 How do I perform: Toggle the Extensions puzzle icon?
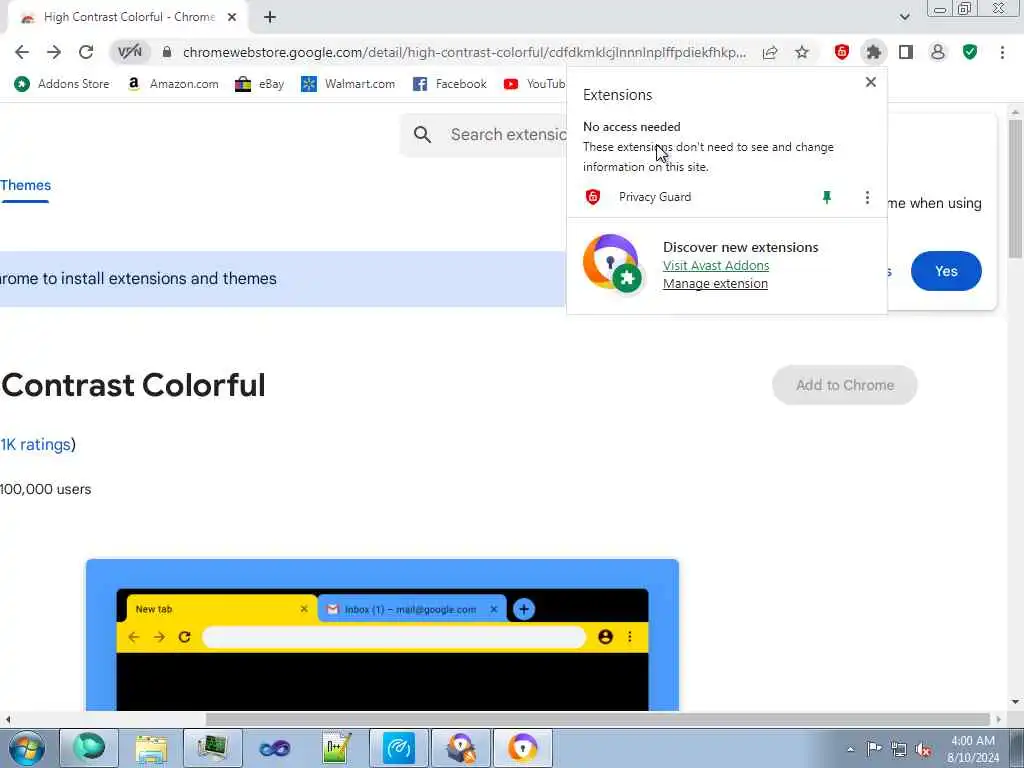pyautogui.click(x=874, y=52)
